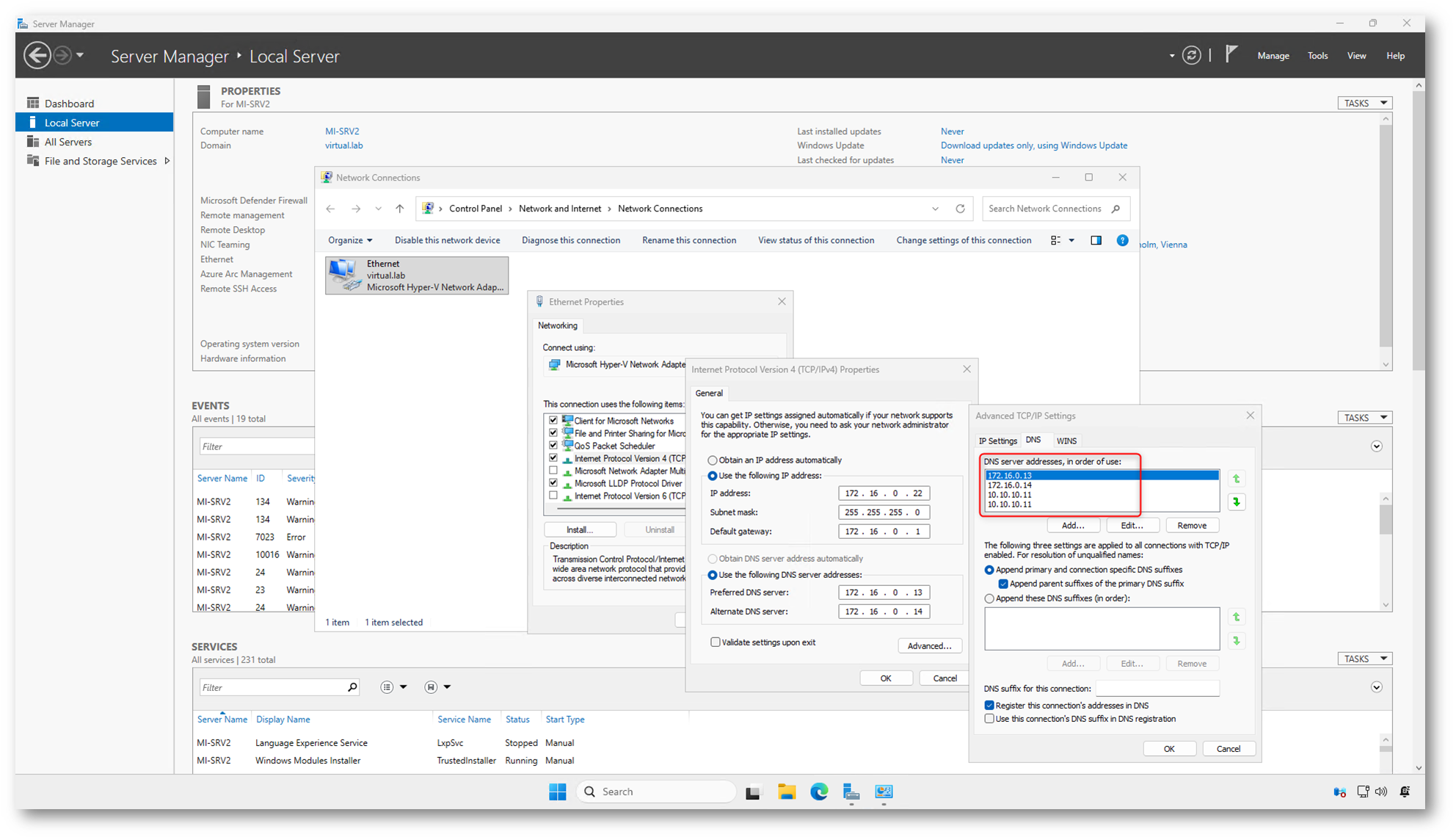The image size is (1456, 840).
Task: Go back in Server Manager navigation
Action: (37, 56)
